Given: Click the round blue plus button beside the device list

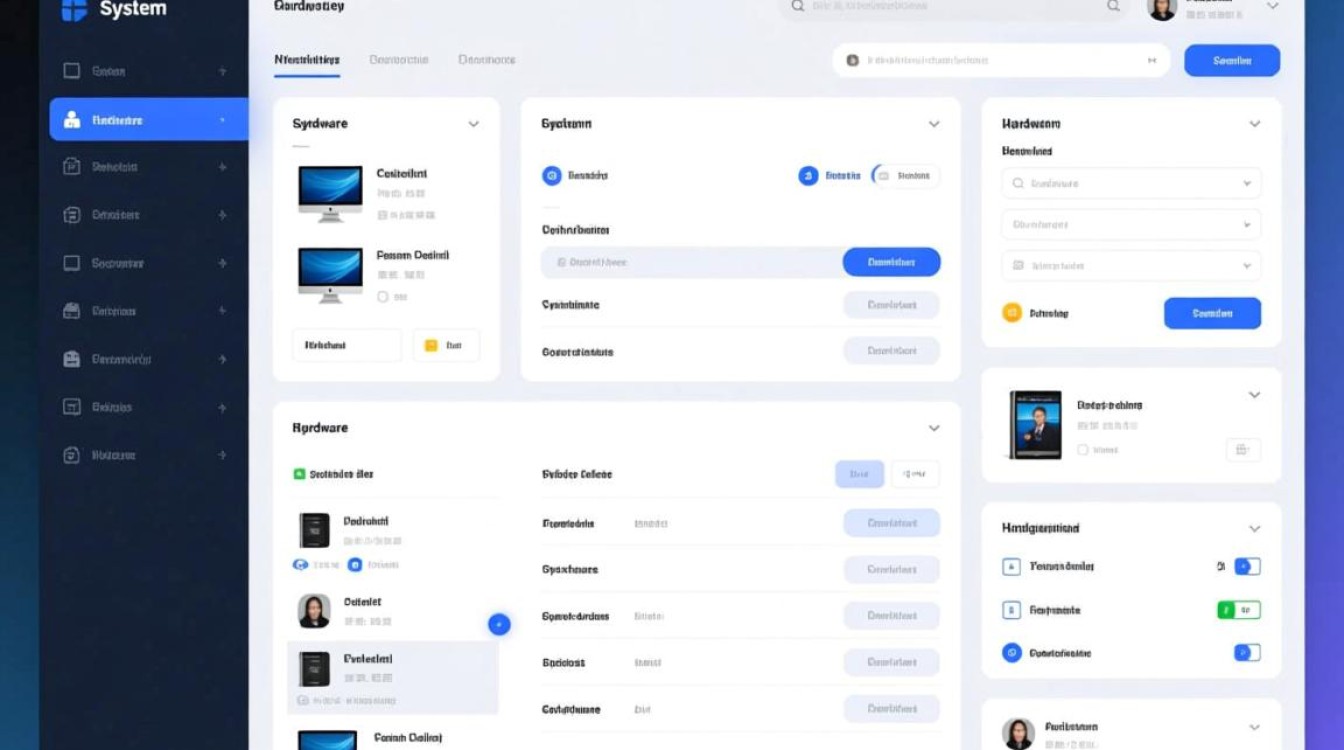Looking at the screenshot, I should pos(499,625).
